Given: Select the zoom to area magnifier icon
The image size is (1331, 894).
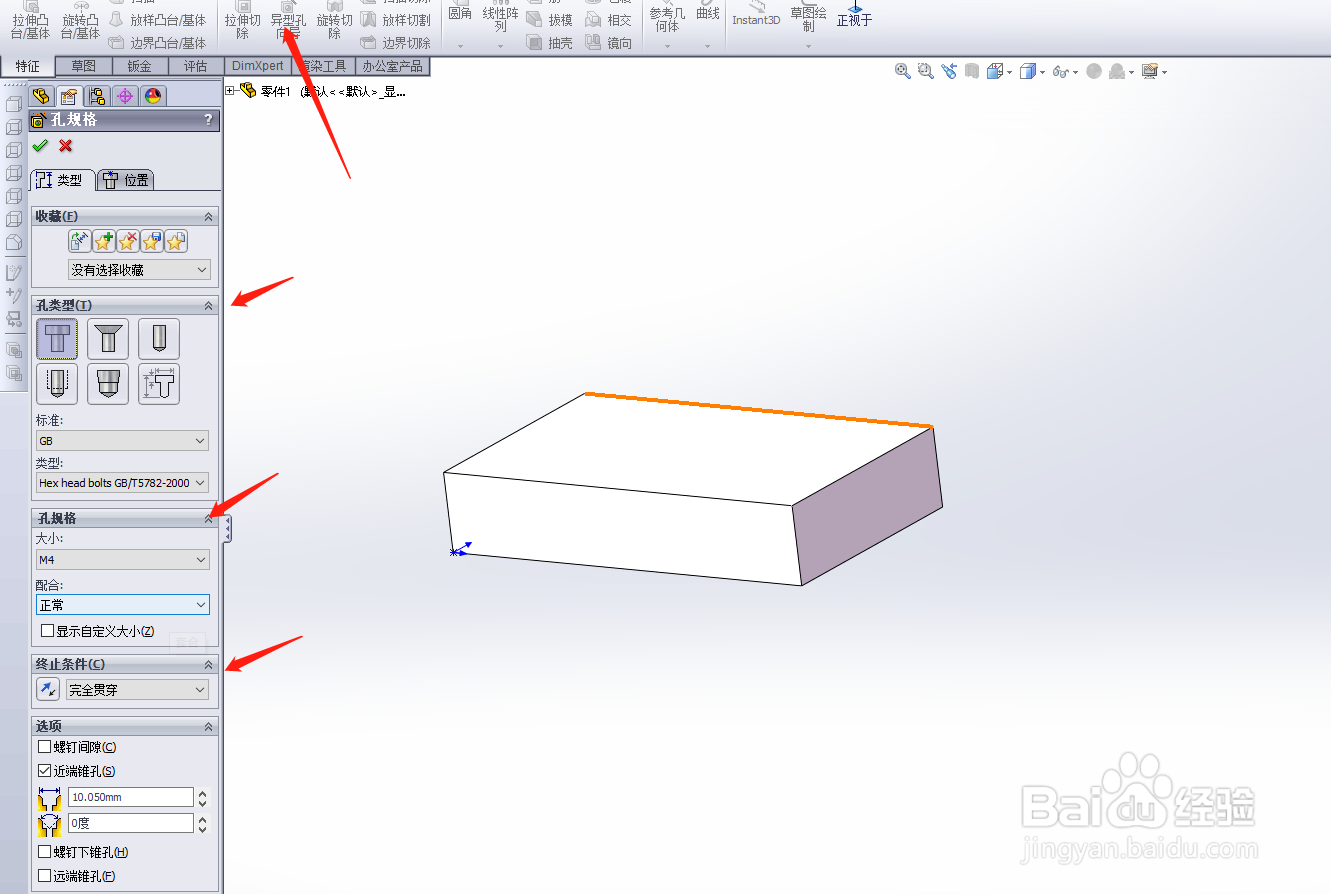Looking at the screenshot, I should pos(924,70).
